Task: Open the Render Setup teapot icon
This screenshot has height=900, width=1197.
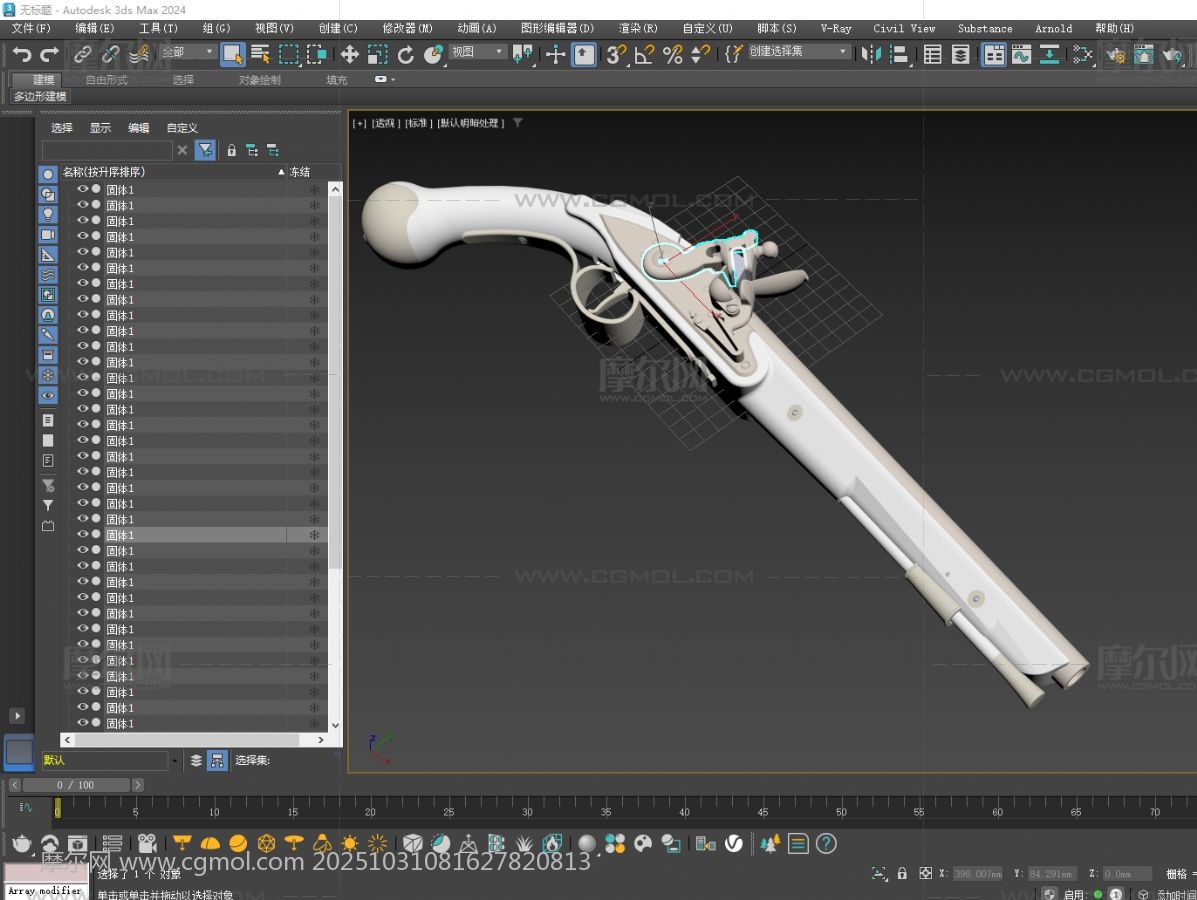Action: click(1116, 54)
